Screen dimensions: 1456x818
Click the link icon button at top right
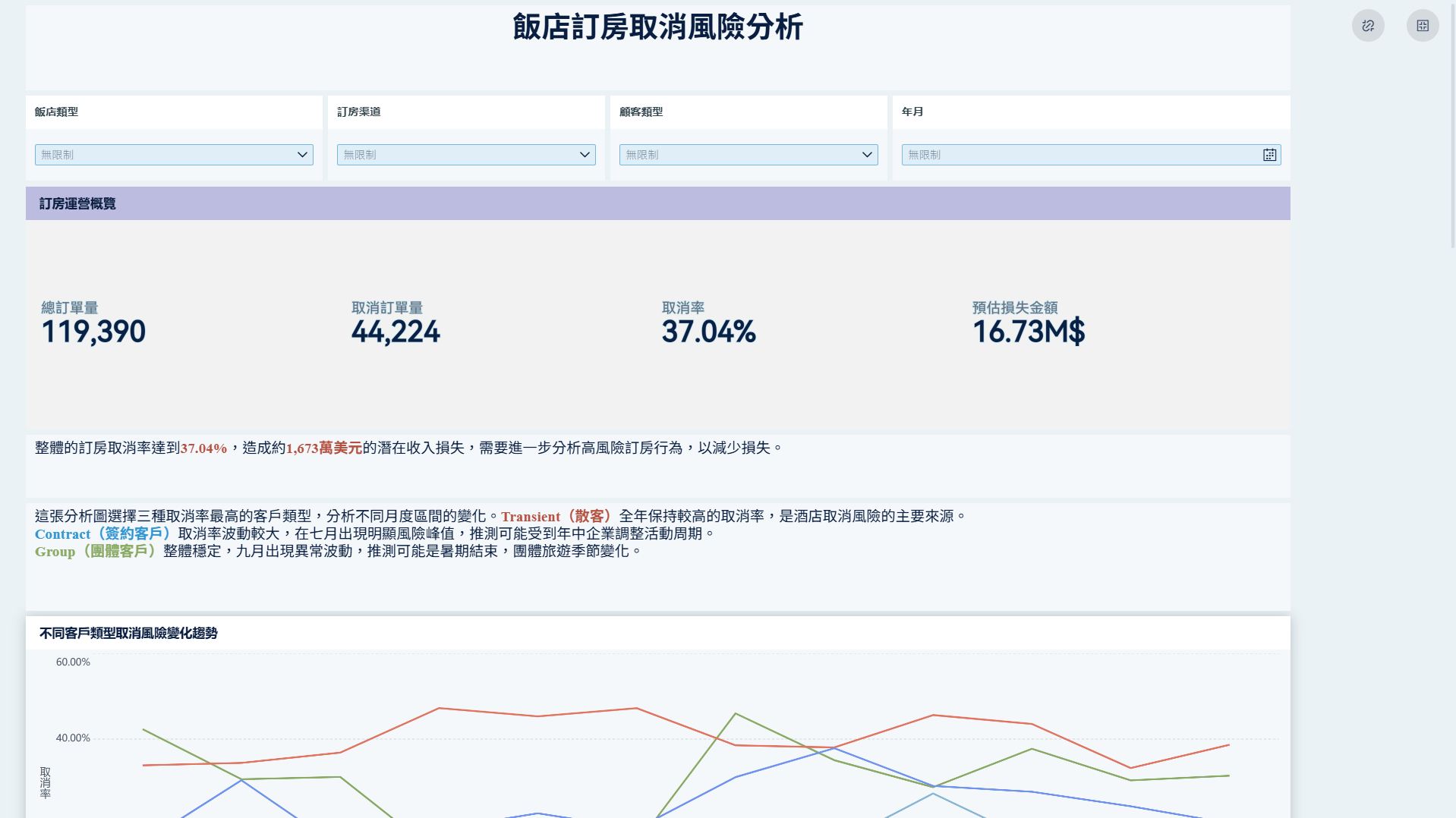[1368, 26]
